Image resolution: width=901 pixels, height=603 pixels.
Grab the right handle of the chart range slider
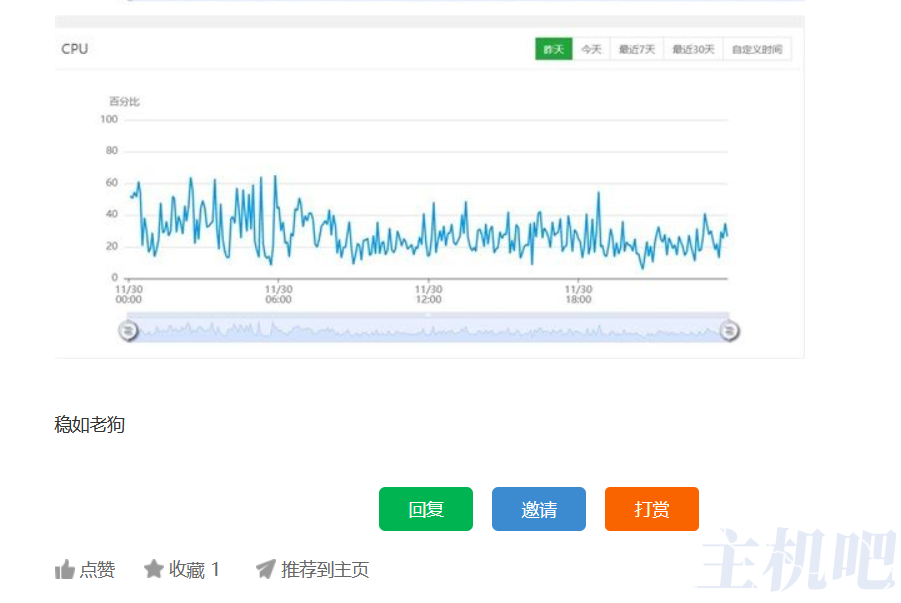click(729, 331)
